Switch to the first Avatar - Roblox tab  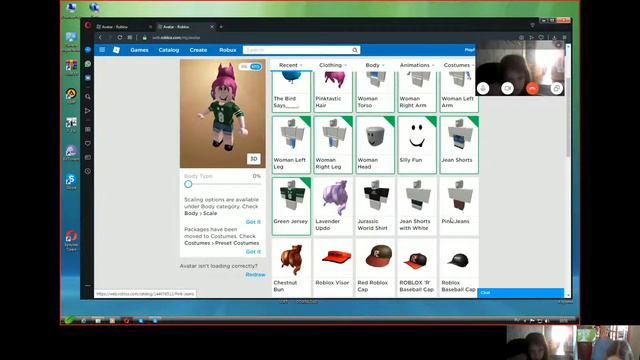(x=124, y=27)
